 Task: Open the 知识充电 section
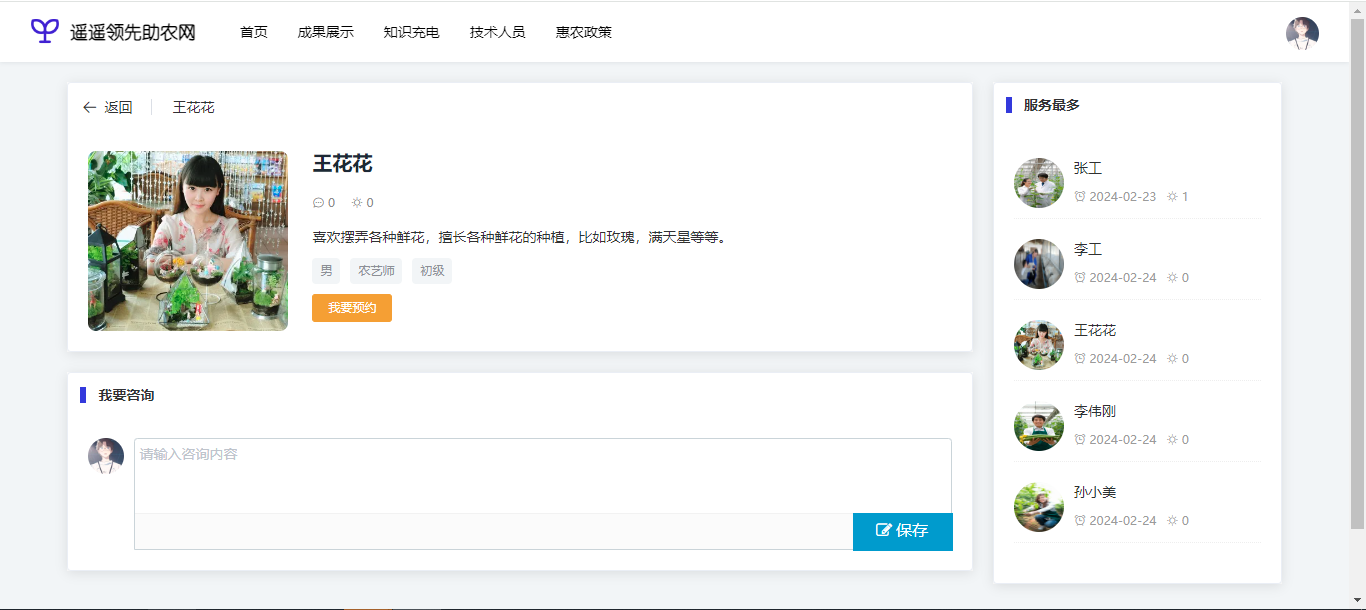411,32
